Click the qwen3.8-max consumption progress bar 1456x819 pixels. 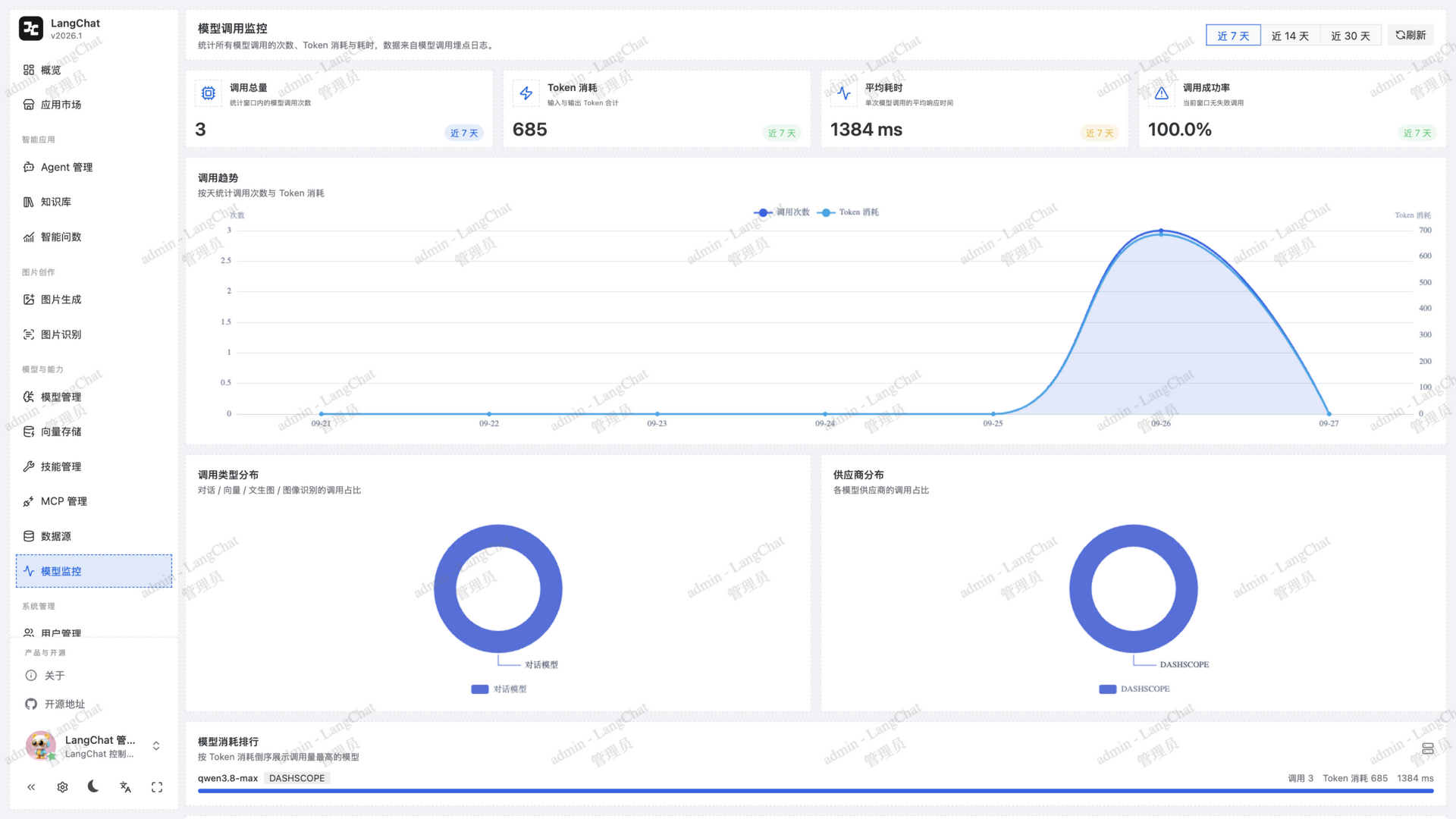click(815, 791)
